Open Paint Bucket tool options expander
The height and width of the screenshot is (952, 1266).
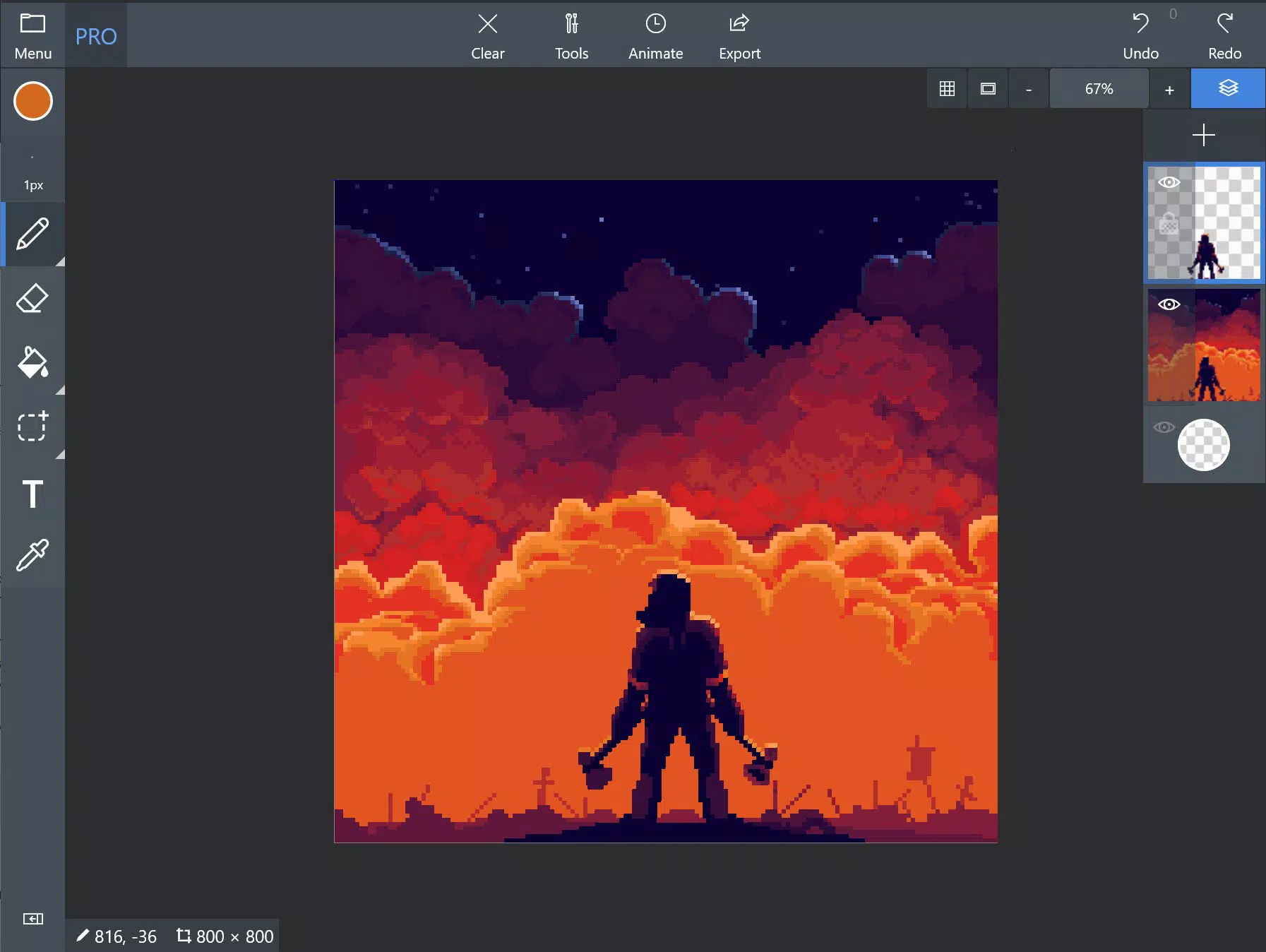tap(60, 391)
